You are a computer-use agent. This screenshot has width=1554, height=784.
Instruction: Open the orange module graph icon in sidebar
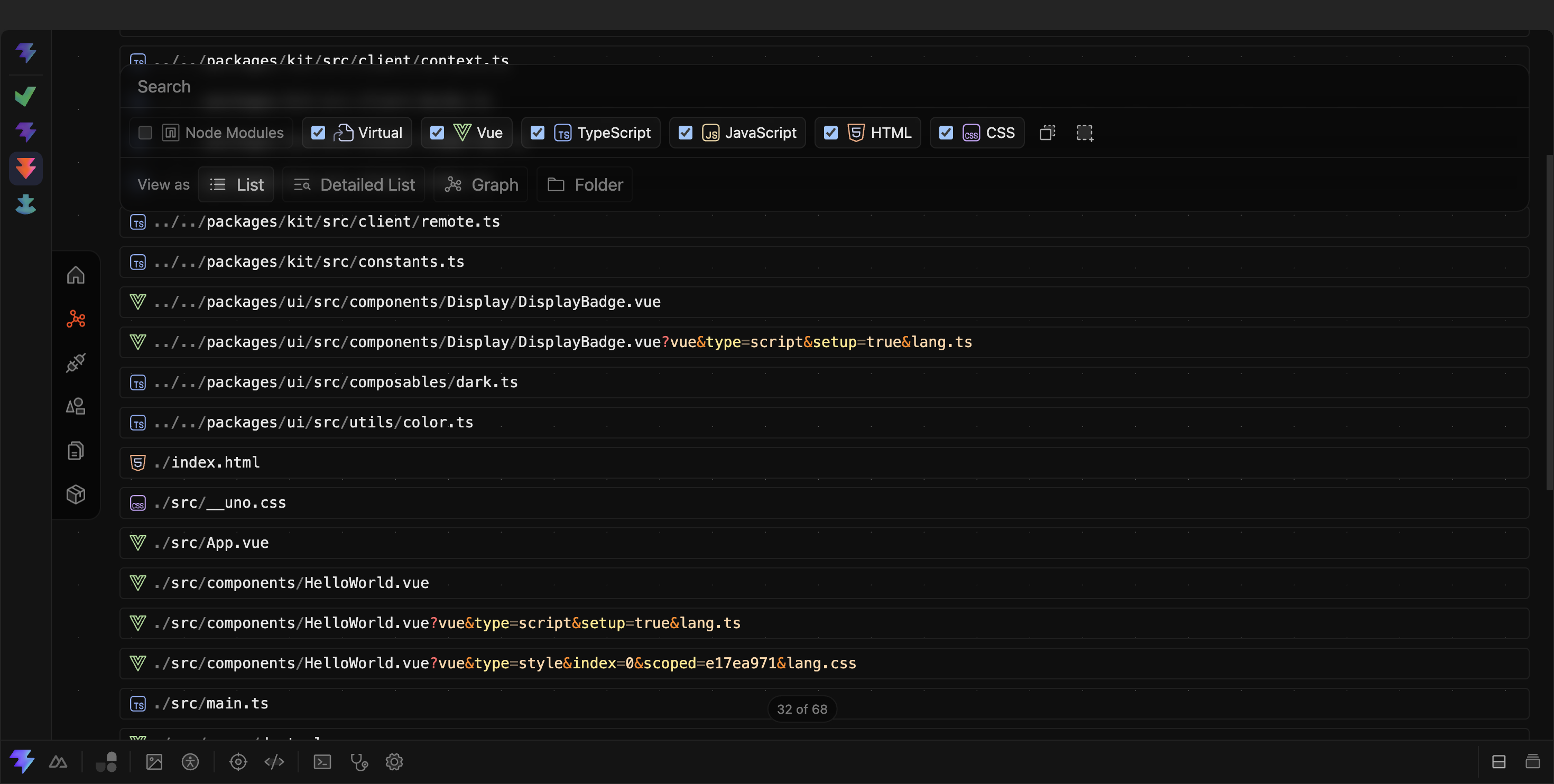click(76, 319)
